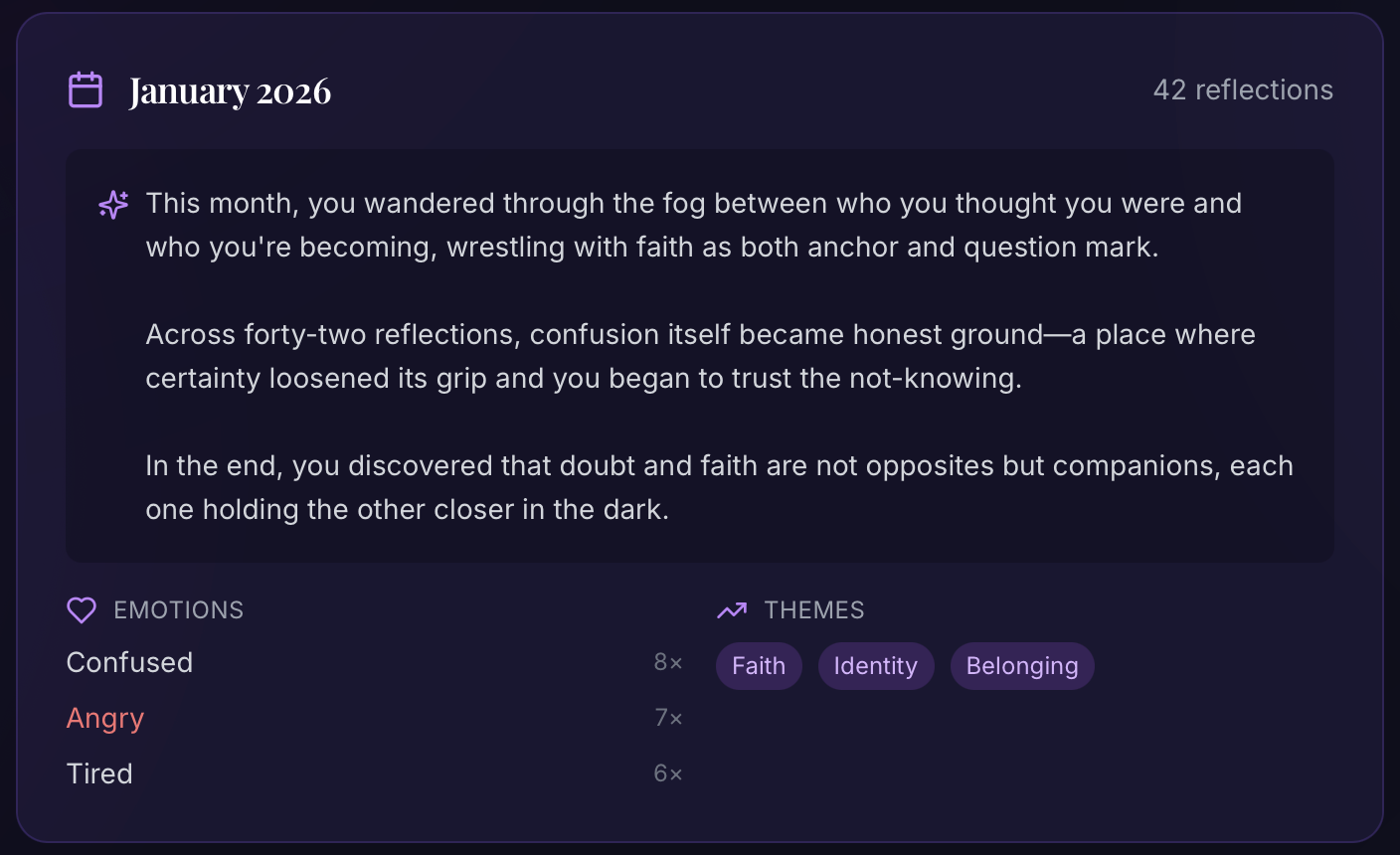Click the 8× count for Confused

pyautogui.click(x=668, y=663)
